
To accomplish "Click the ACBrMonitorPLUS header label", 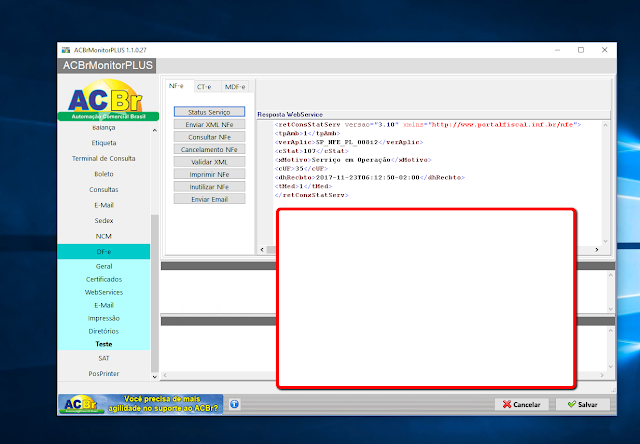I will (x=107, y=65).
